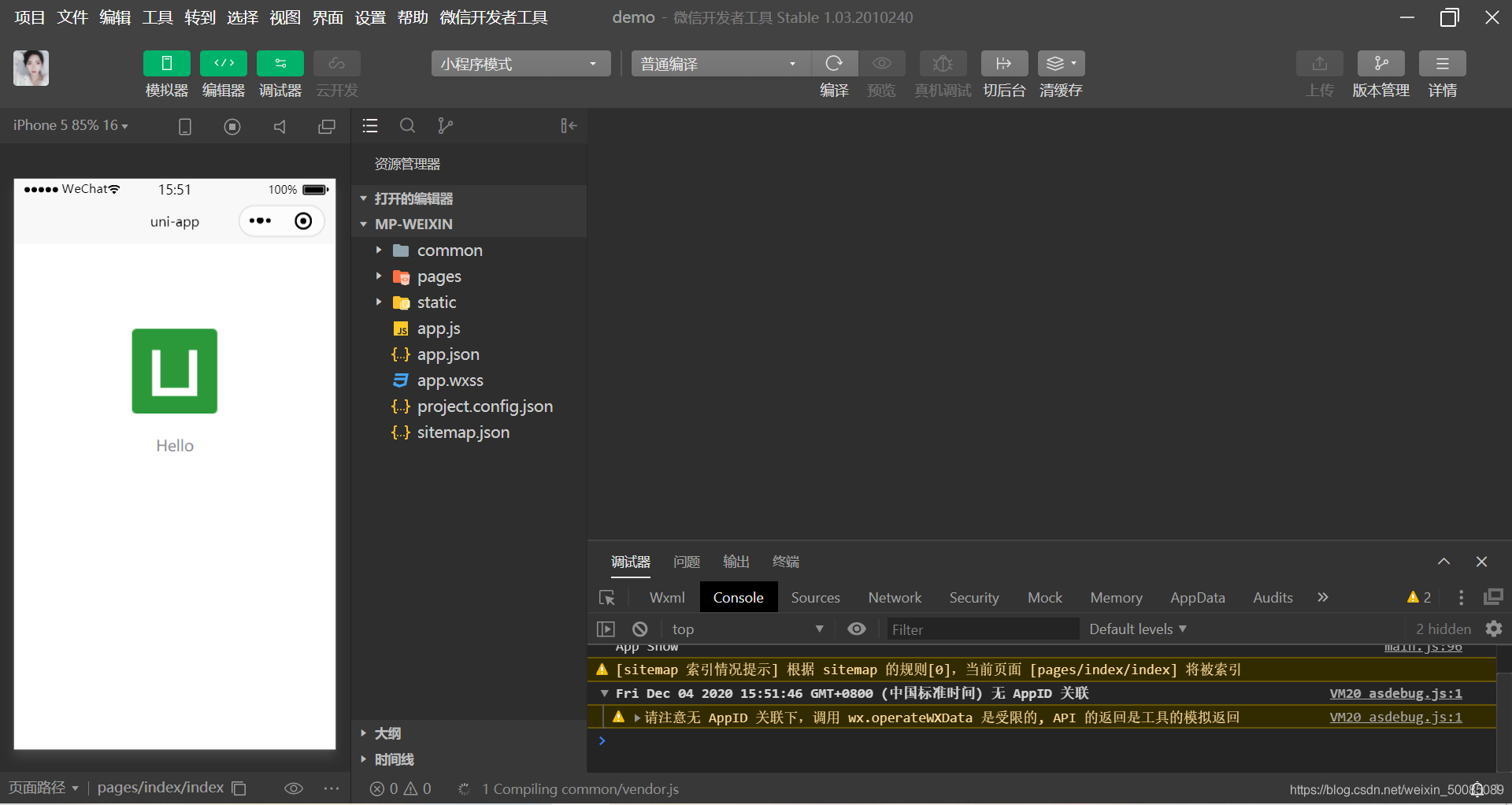Viewport: 1512px width, 805px height.
Task: Open the top context dropdown
Action: 747,629
